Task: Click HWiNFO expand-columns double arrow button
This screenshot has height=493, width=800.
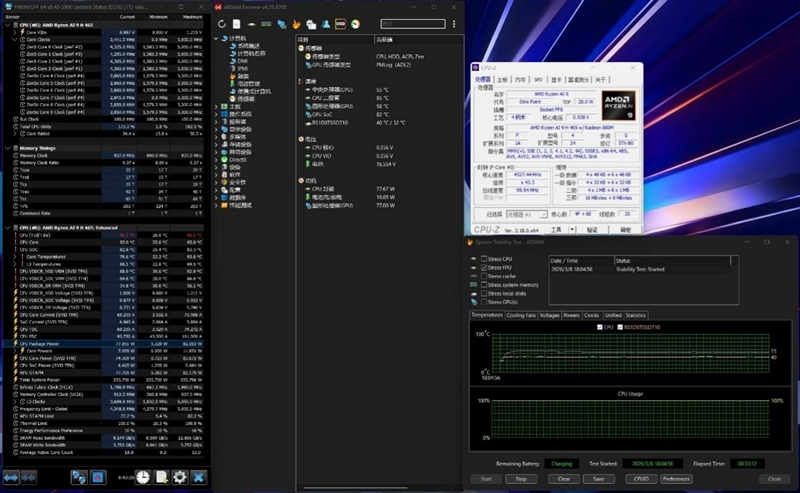Action: 11,477
